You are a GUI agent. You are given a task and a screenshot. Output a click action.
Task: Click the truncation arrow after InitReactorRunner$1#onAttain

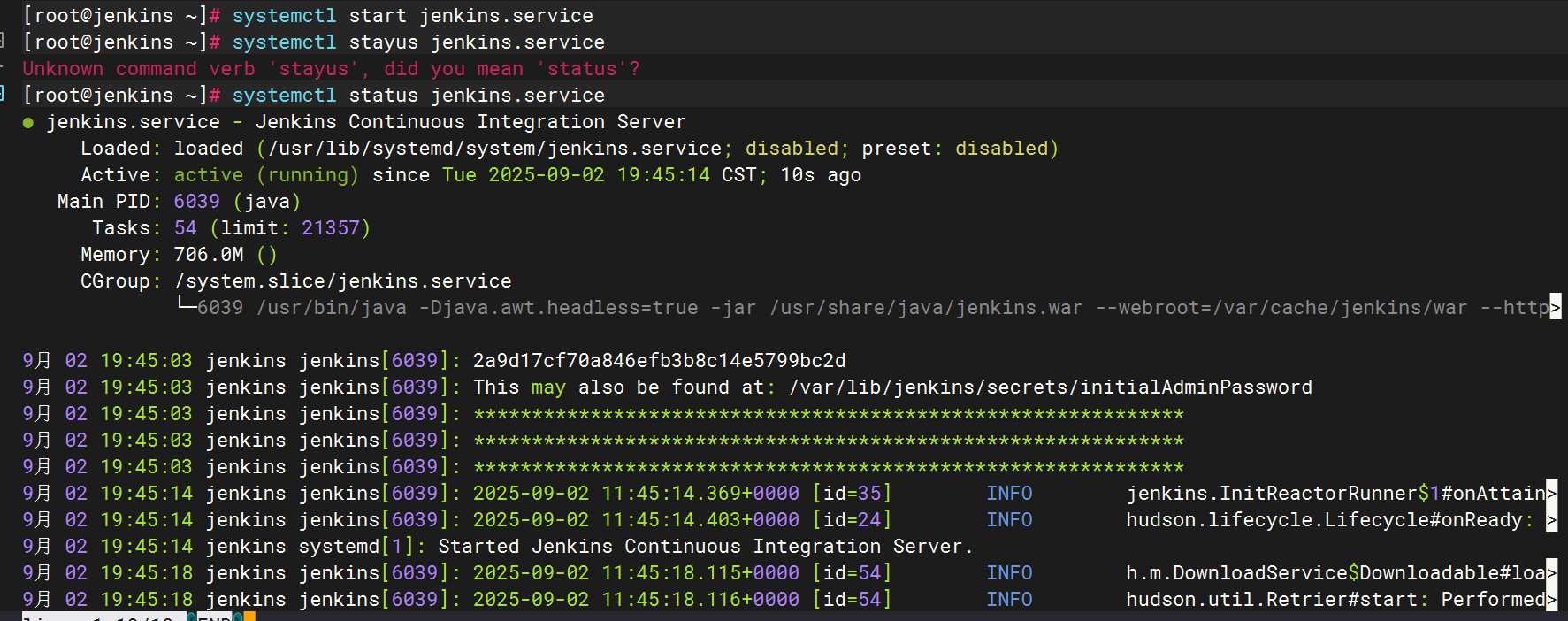[1552, 493]
